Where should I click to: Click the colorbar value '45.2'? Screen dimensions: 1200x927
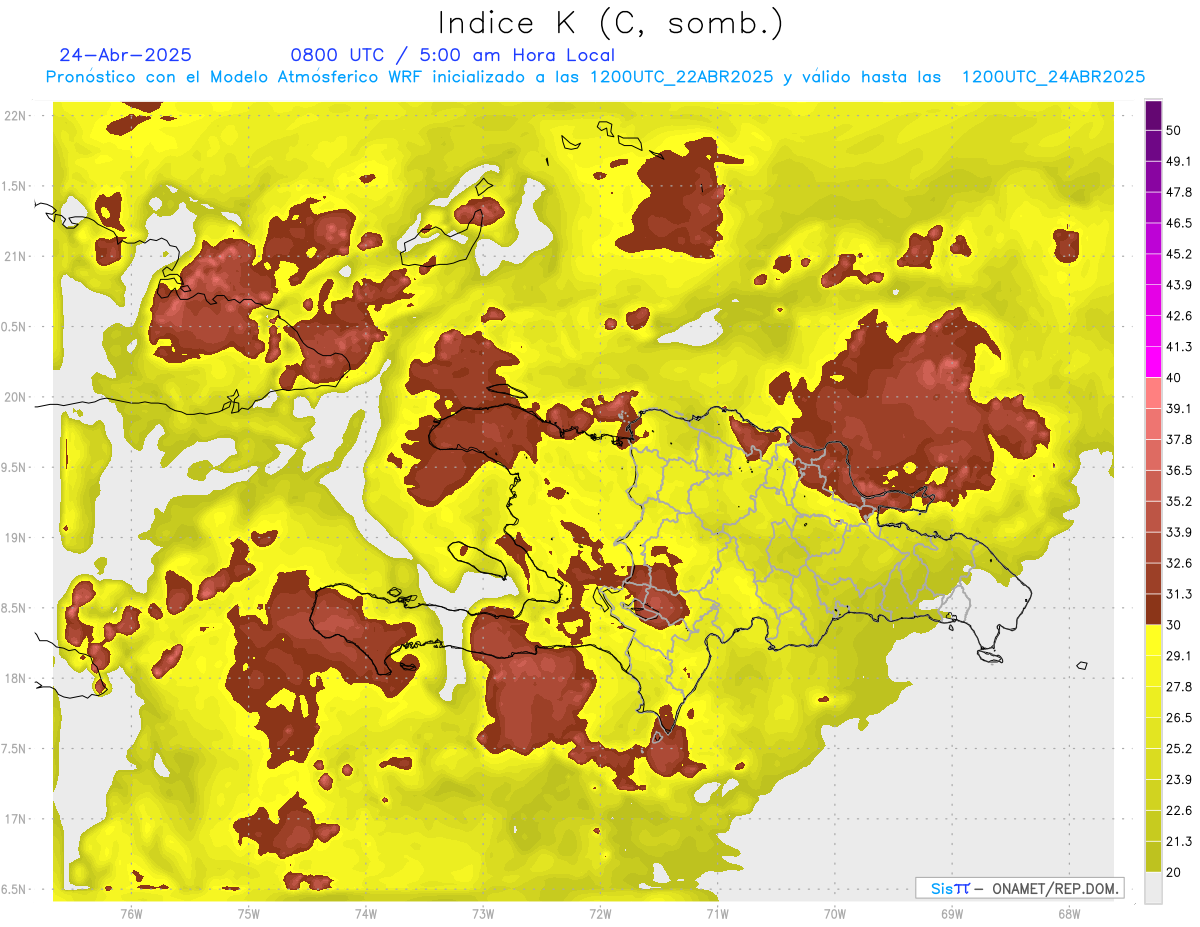coord(1179,254)
